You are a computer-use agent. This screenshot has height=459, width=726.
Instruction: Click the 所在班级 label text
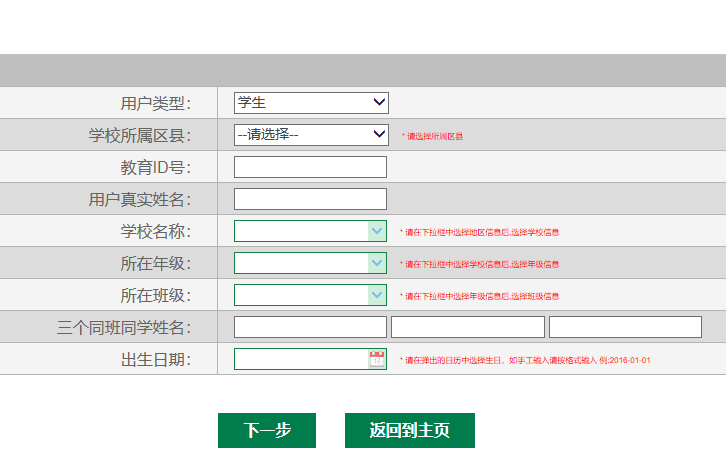coord(156,295)
